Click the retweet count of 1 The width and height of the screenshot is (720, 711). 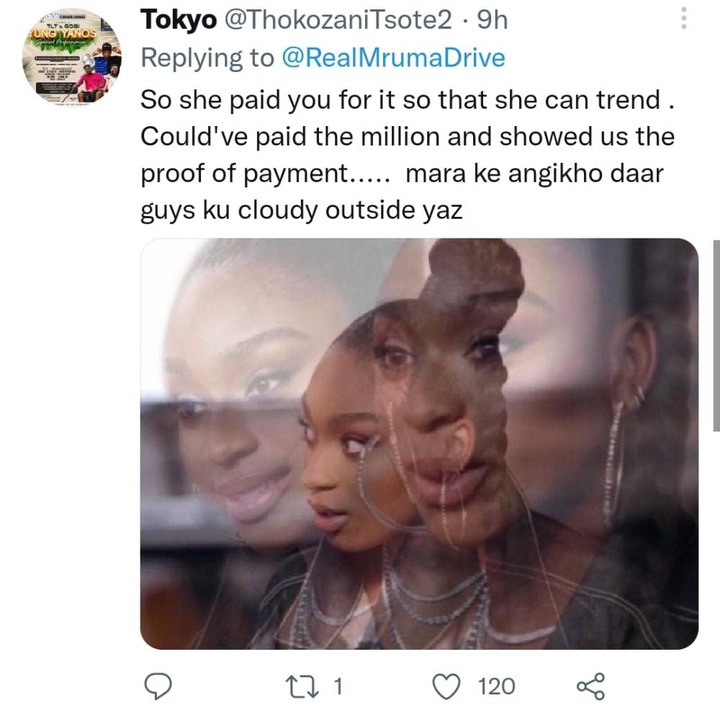pyautogui.click(x=338, y=687)
